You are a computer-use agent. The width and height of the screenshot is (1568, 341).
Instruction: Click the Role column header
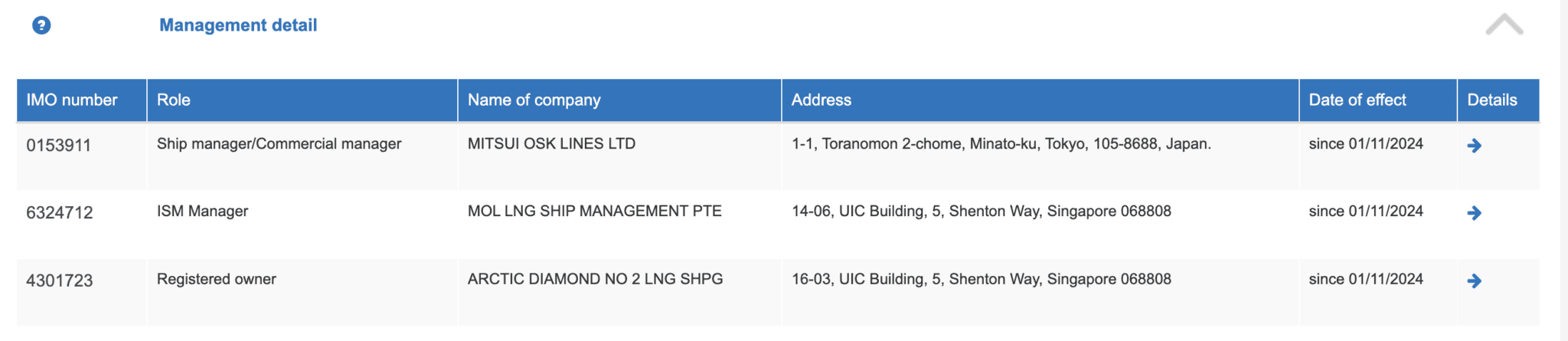click(174, 100)
